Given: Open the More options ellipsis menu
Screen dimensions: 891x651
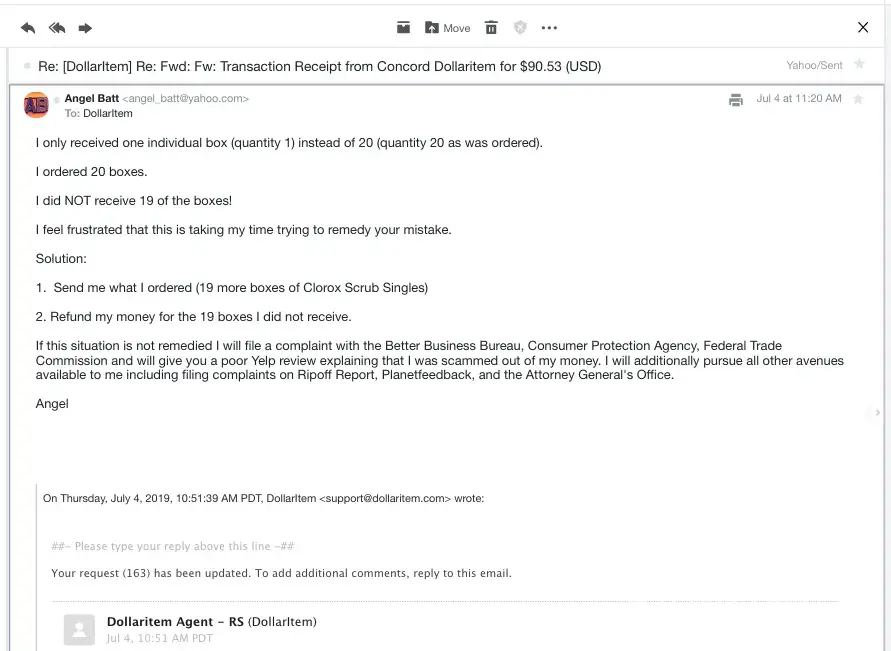Looking at the screenshot, I should (x=549, y=28).
